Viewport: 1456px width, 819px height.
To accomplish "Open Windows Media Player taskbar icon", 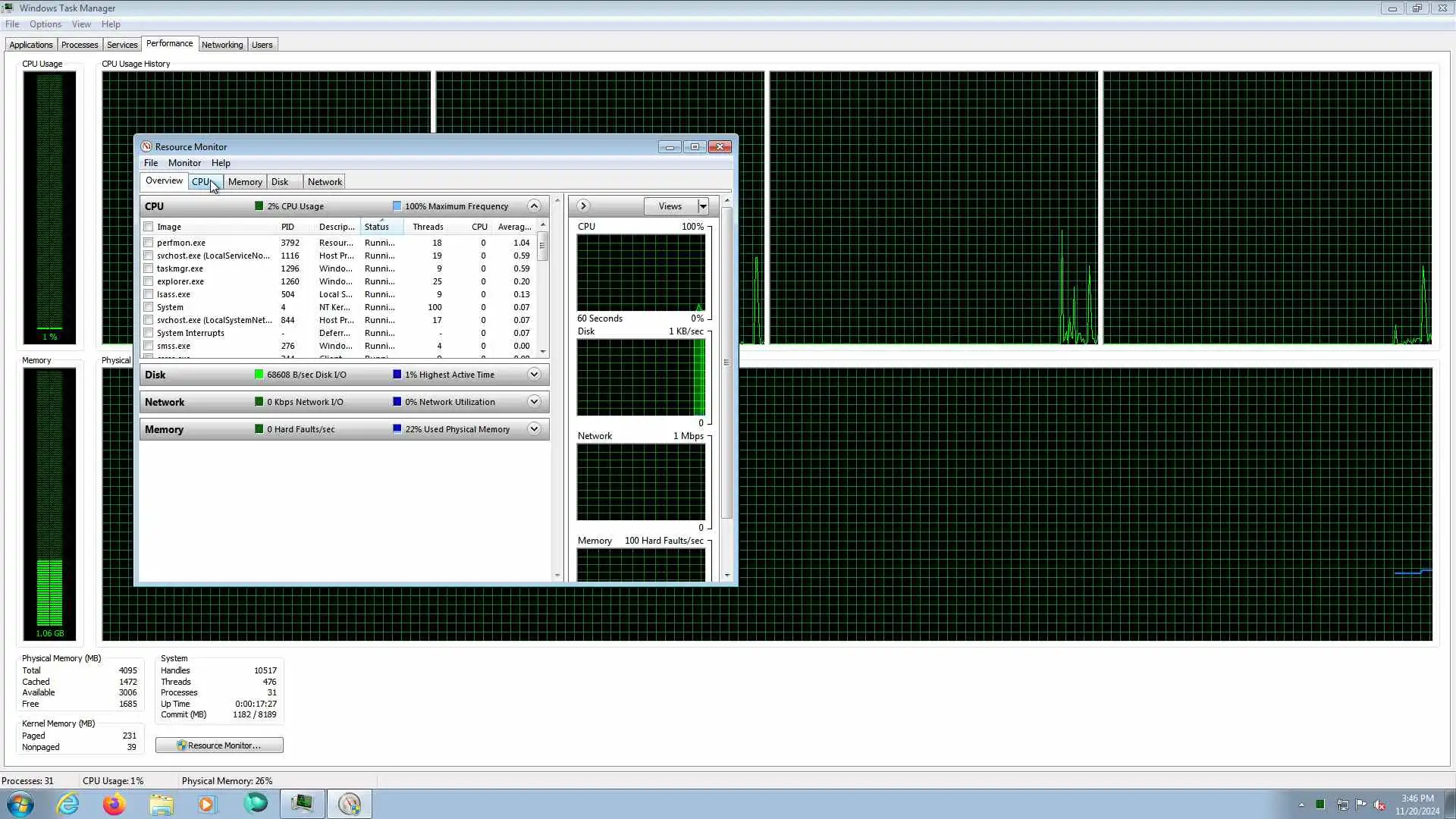I will 208,804.
